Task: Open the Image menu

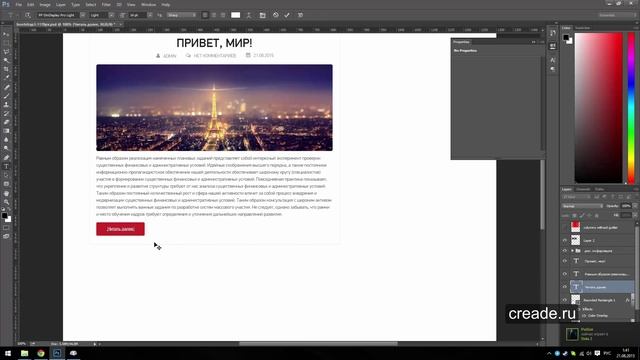Action: pos(45,4)
